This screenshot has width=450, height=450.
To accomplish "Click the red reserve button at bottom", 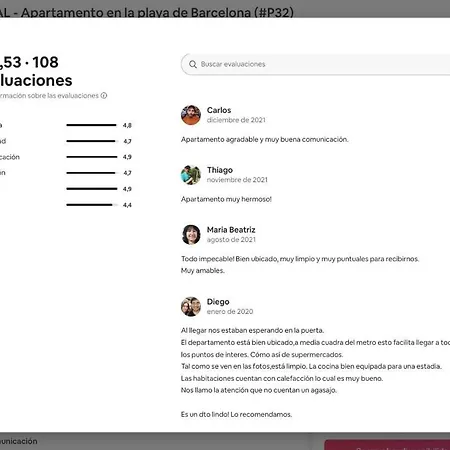I will 387,445.
